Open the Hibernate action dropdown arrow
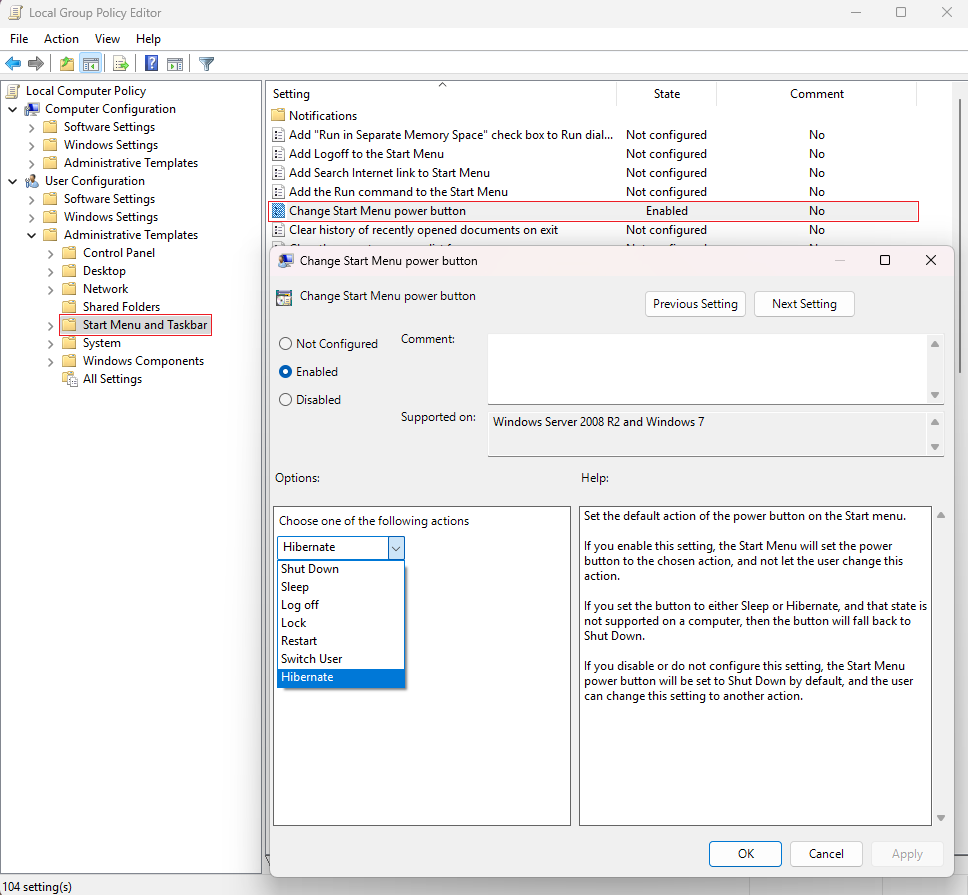 click(x=396, y=547)
